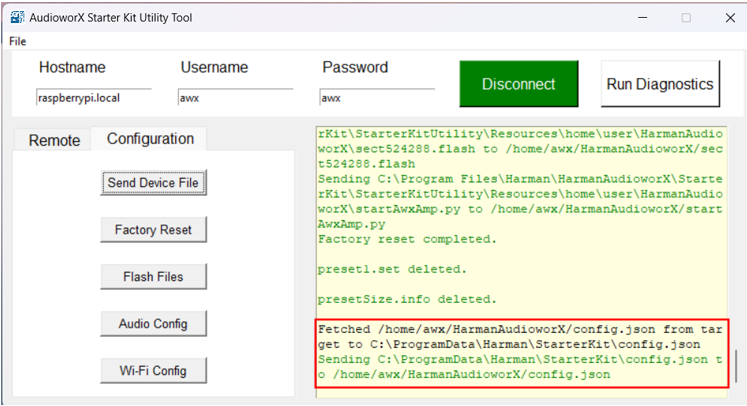747x406 pixels.
Task: Close the AudioworX Starter Kit Utility Tool
Action: [x=730, y=18]
